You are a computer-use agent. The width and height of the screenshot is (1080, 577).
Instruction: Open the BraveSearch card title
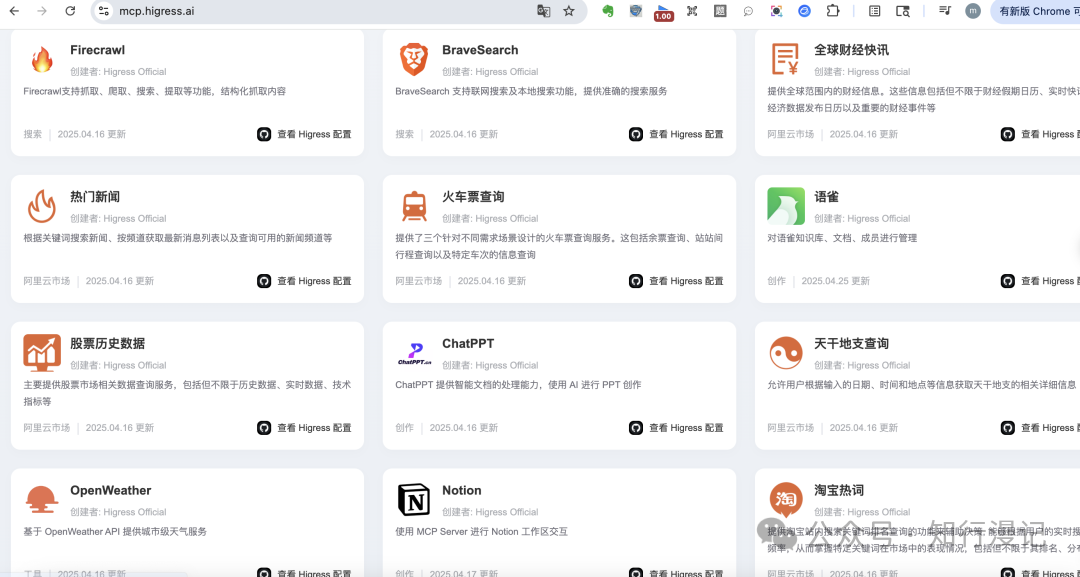(480, 50)
